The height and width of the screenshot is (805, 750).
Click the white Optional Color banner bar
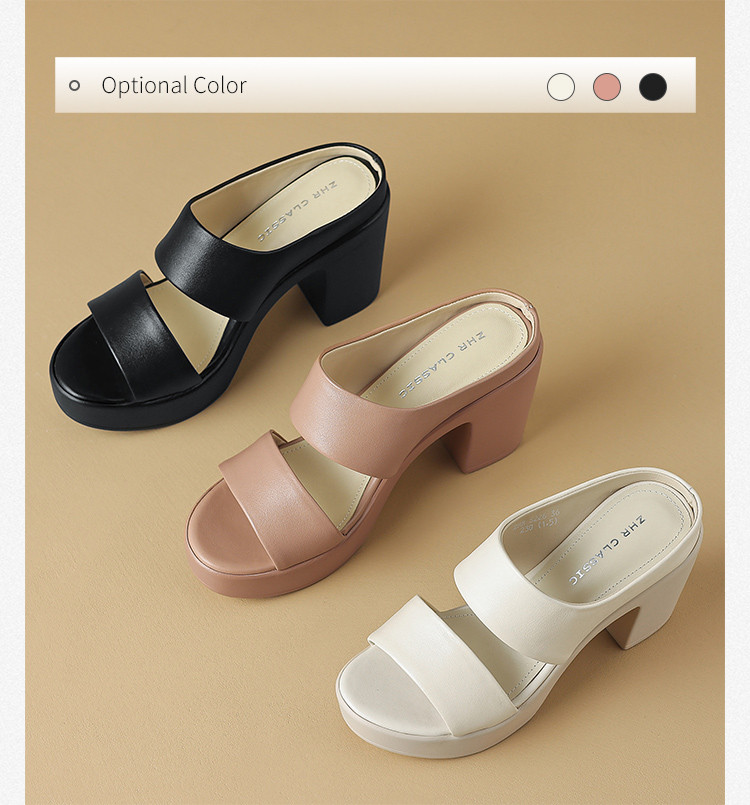[x=375, y=85]
